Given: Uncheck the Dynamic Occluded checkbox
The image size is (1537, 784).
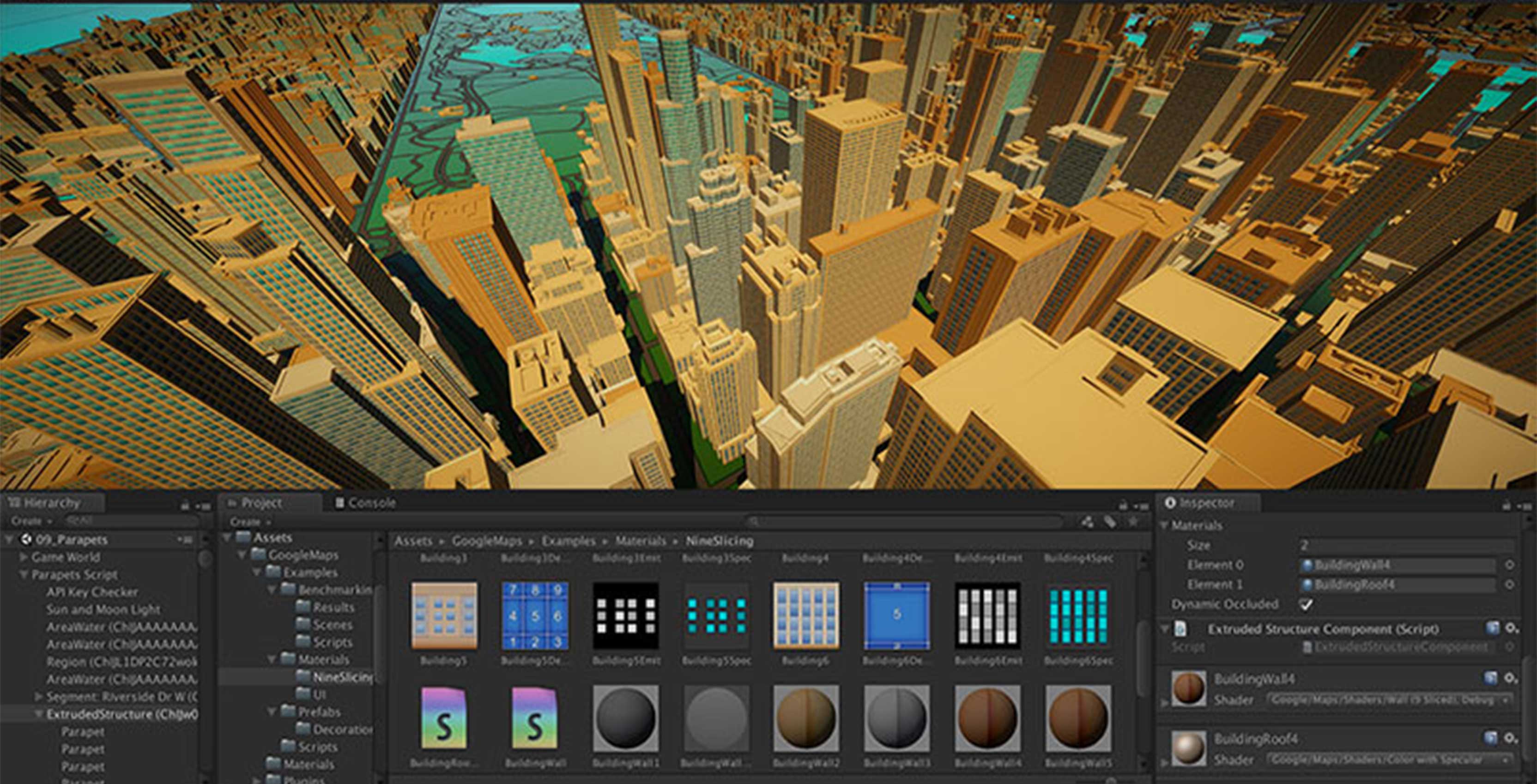Looking at the screenshot, I should click(1306, 604).
